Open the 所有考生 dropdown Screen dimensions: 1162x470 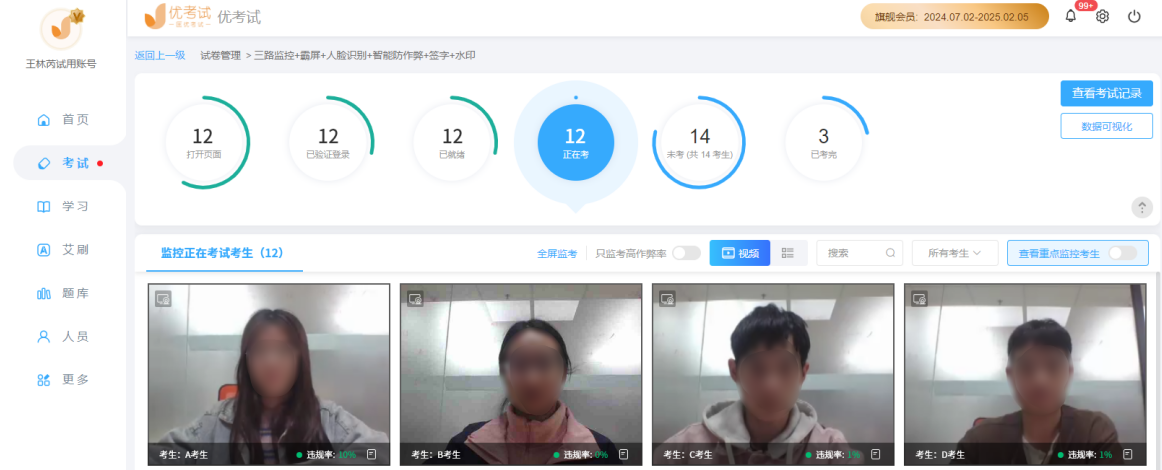pos(954,253)
